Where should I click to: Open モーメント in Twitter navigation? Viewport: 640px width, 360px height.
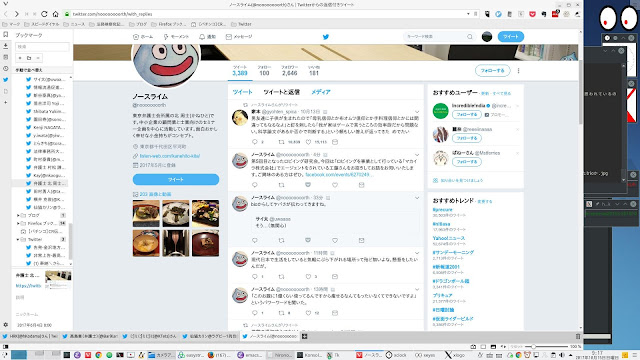pos(176,37)
